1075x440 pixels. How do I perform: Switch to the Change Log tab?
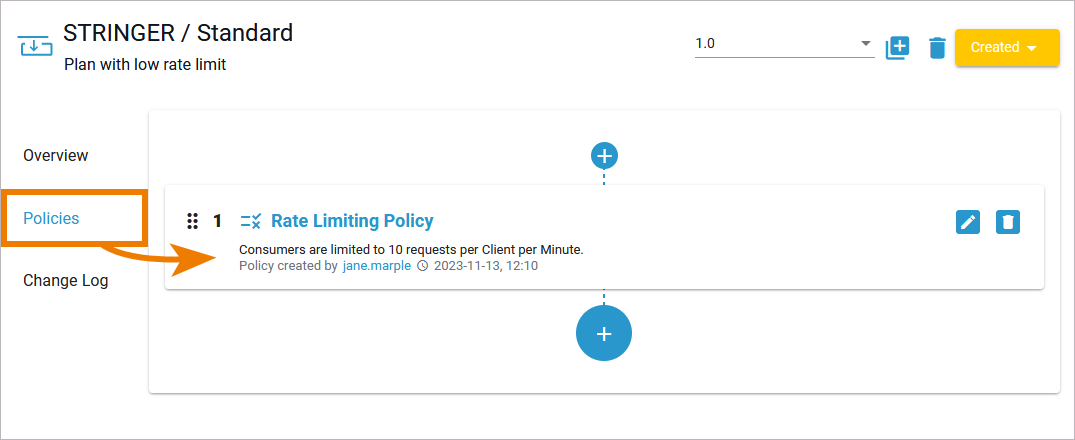pos(66,281)
